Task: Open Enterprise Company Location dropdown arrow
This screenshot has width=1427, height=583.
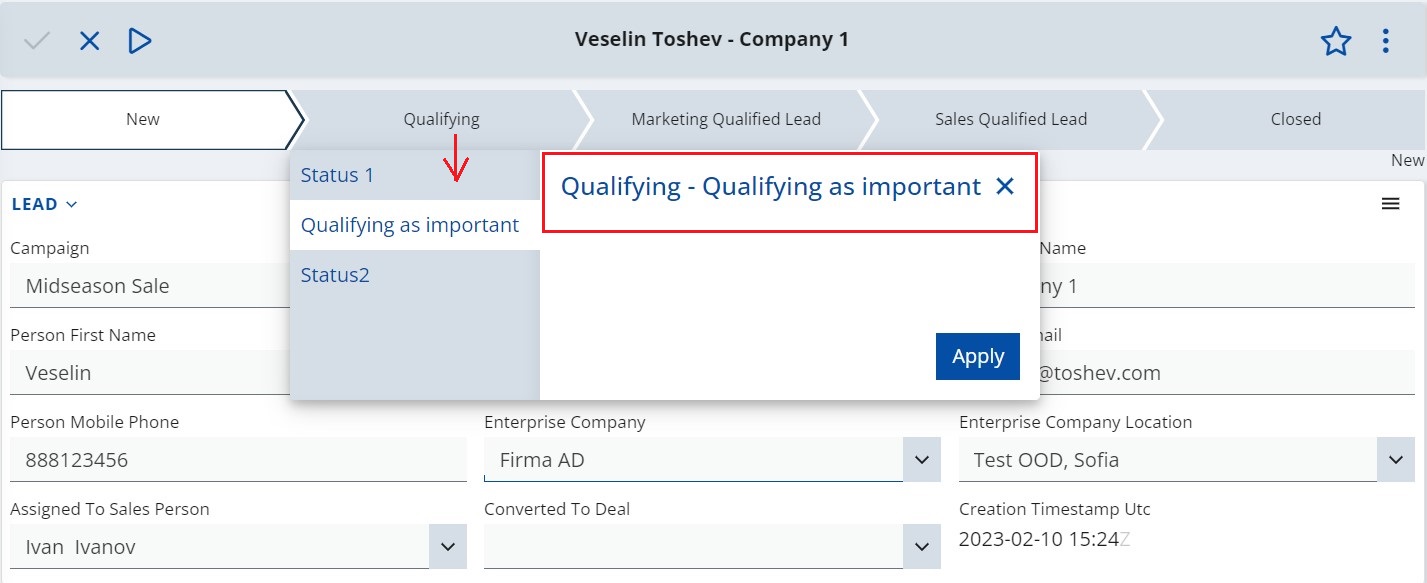Action: 1396,460
